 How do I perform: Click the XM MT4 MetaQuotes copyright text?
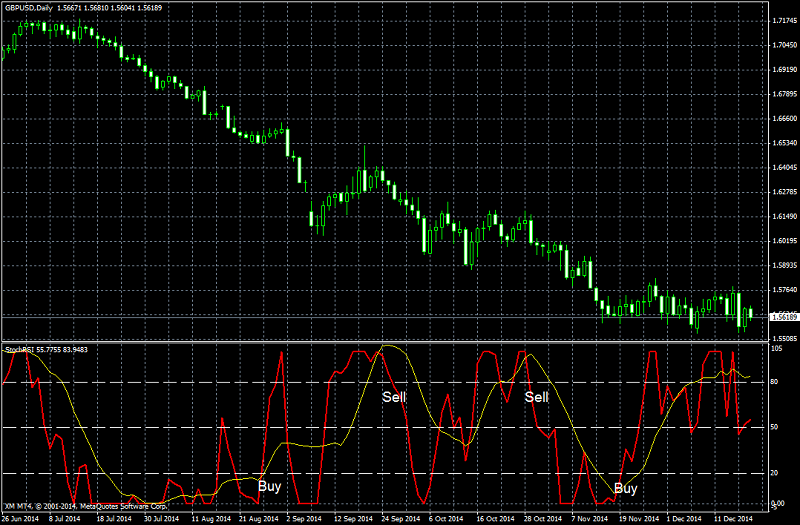click(86, 507)
